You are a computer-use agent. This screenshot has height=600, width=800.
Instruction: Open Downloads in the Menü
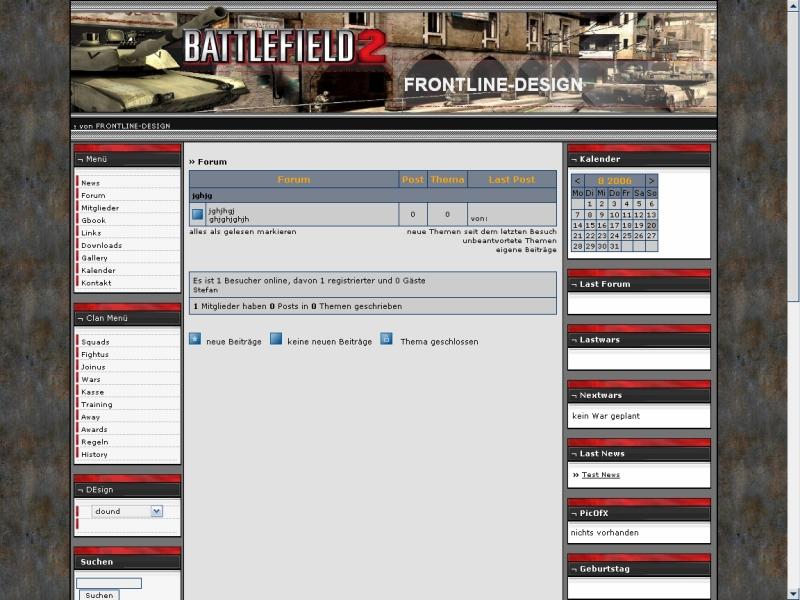click(102, 245)
